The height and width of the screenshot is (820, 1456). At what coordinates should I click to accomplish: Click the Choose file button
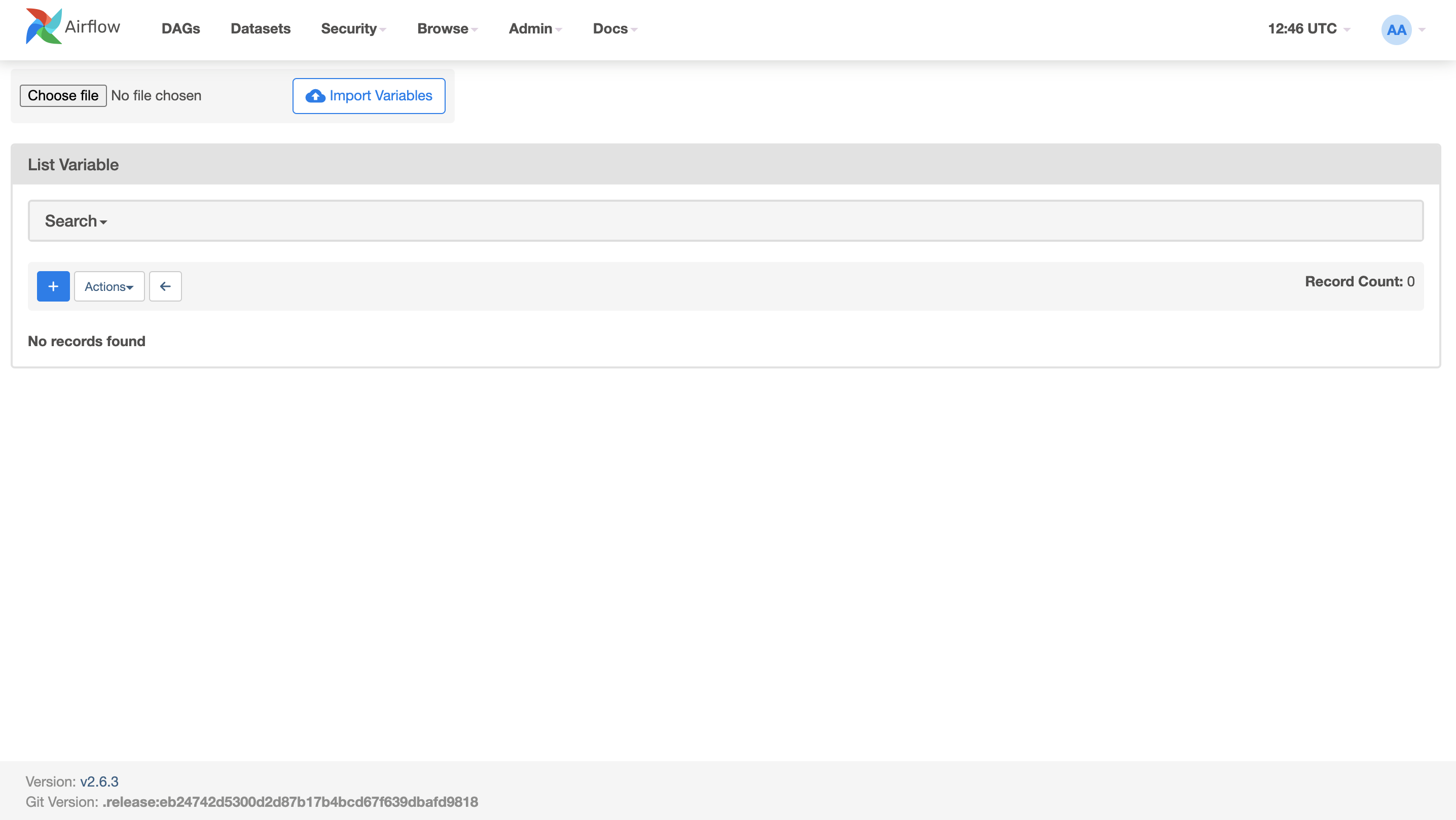(x=63, y=95)
